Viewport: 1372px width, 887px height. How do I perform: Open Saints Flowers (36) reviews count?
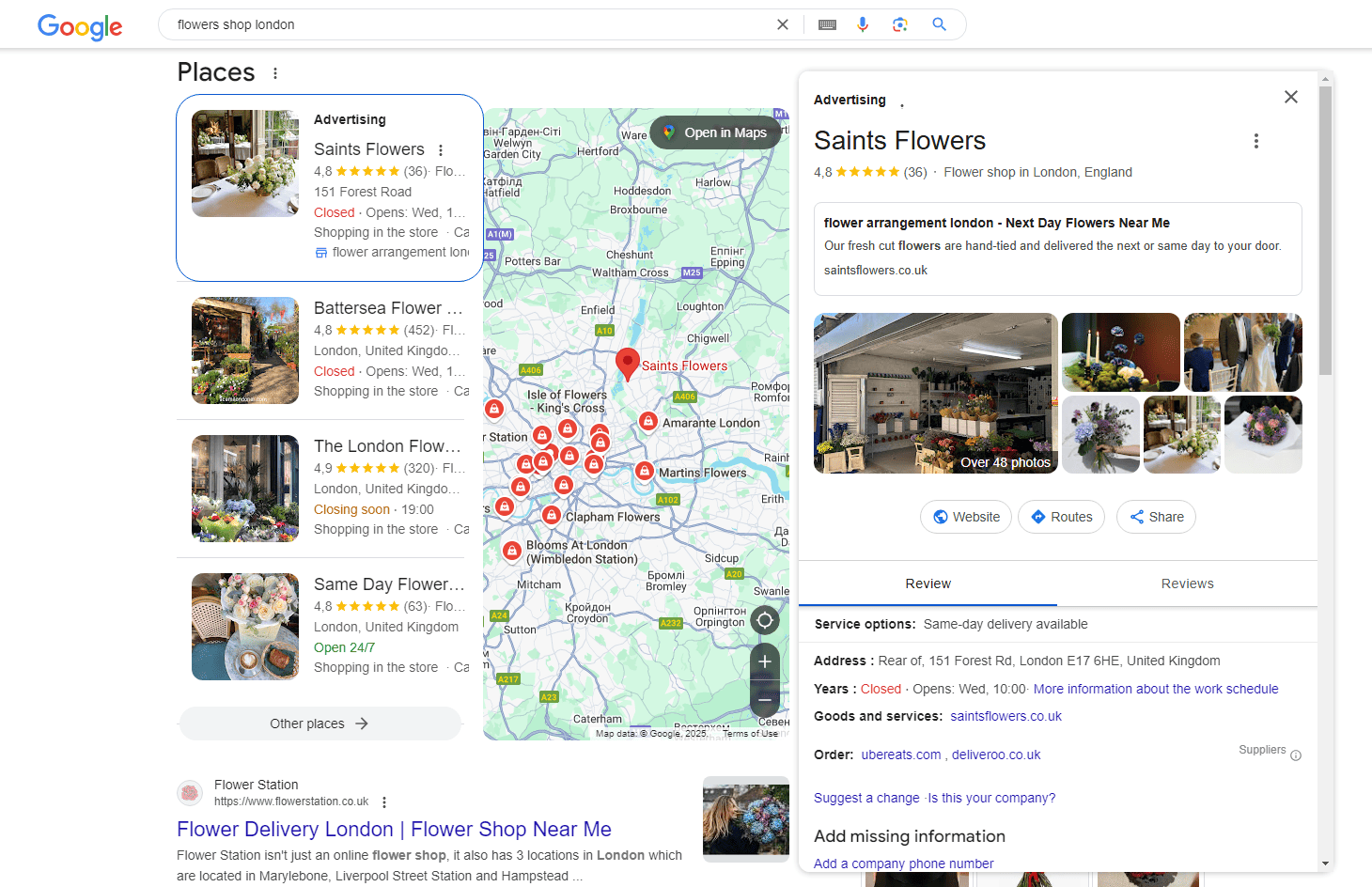915,172
